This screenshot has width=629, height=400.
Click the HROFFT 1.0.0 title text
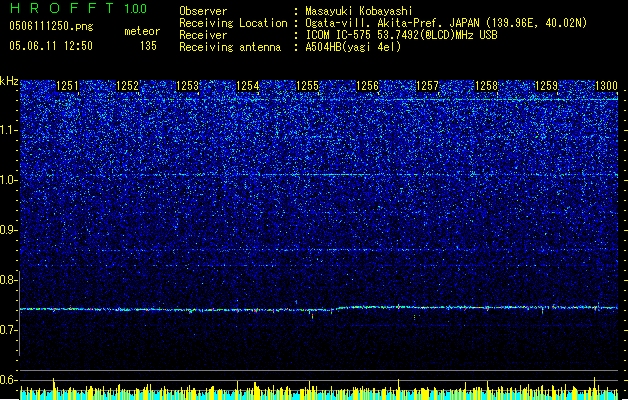click(78, 8)
